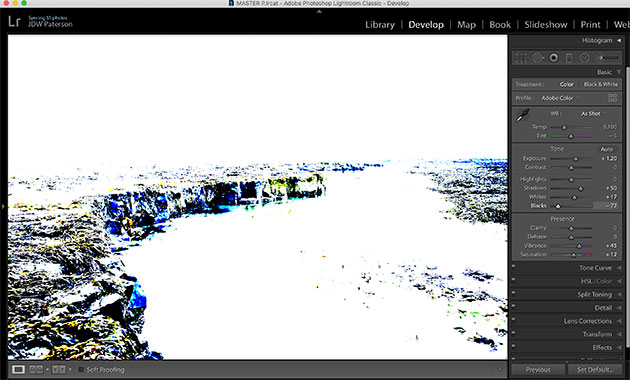
Task: Toggle the Tone Curve panel switch
Action: coord(513,266)
